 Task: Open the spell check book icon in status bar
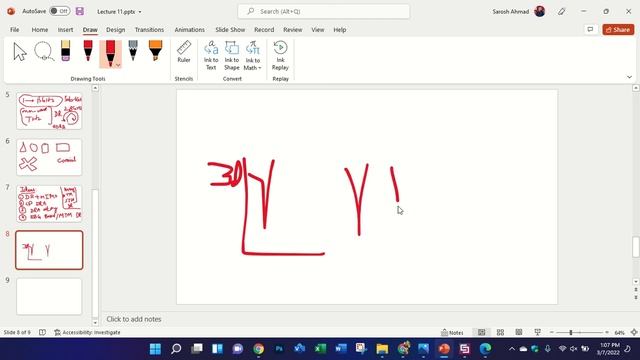42,332
